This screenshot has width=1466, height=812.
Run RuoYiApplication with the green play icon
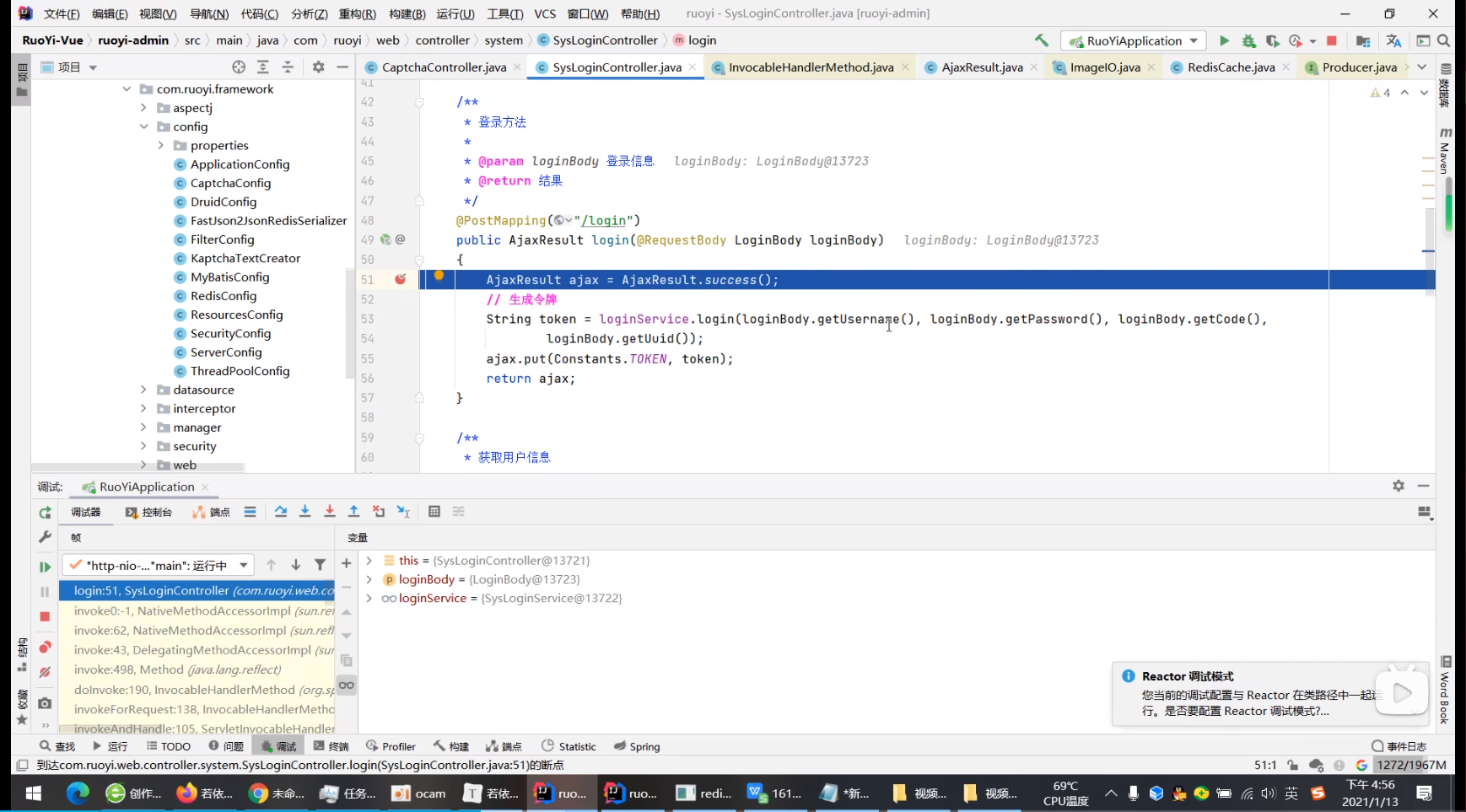[1224, 40]
